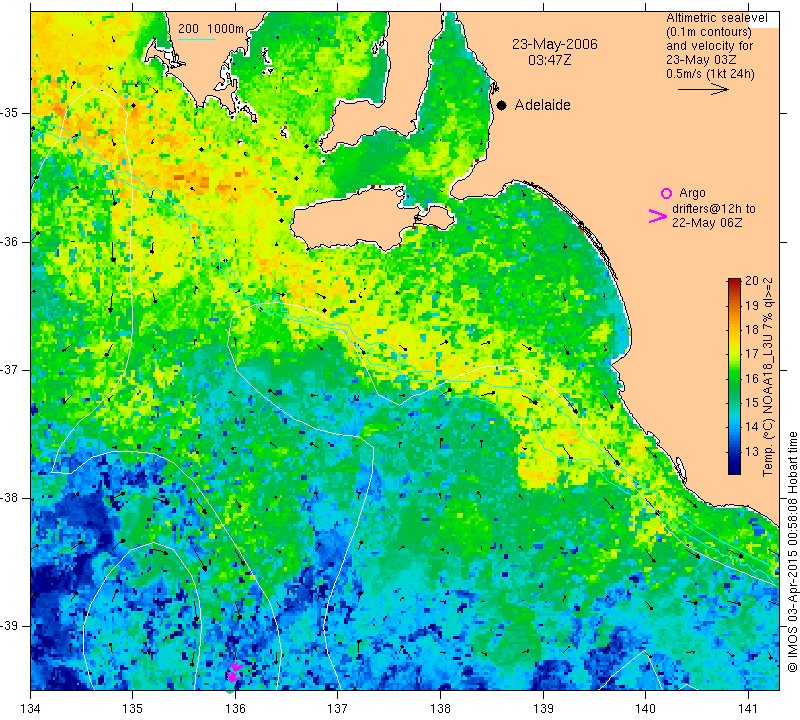Click the longitude axis label 135

(x=133, y=708)
